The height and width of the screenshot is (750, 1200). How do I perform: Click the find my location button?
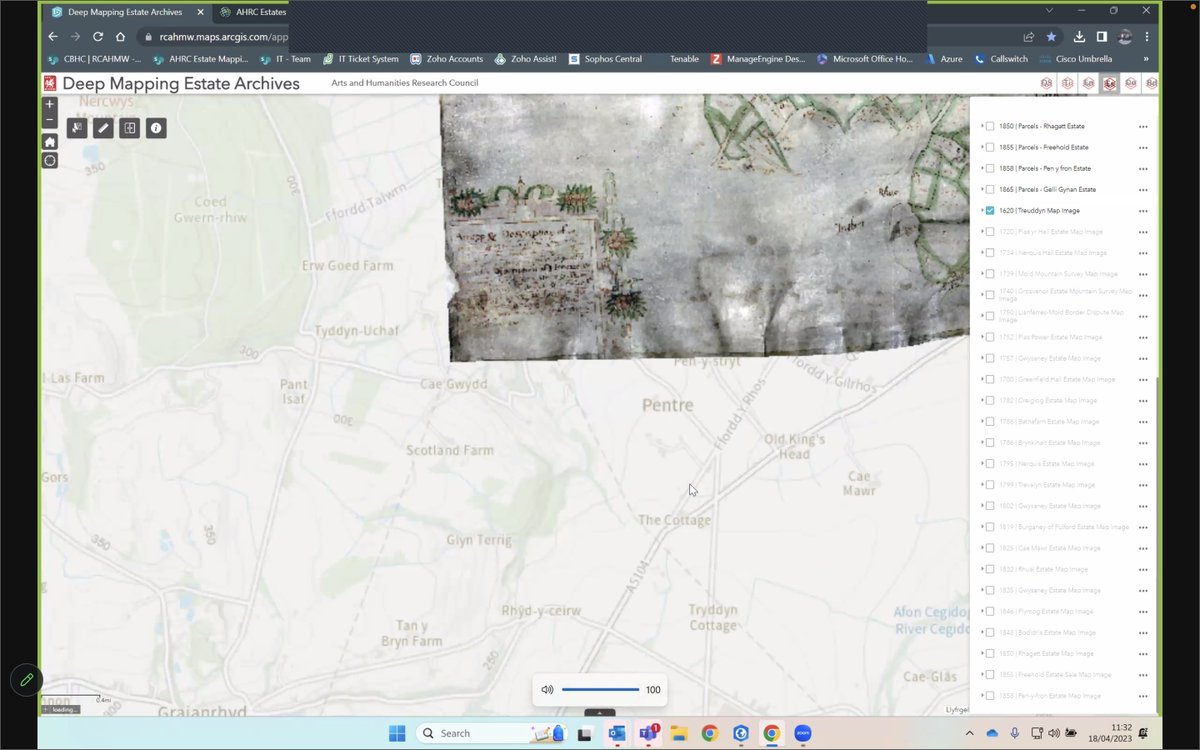50,160
